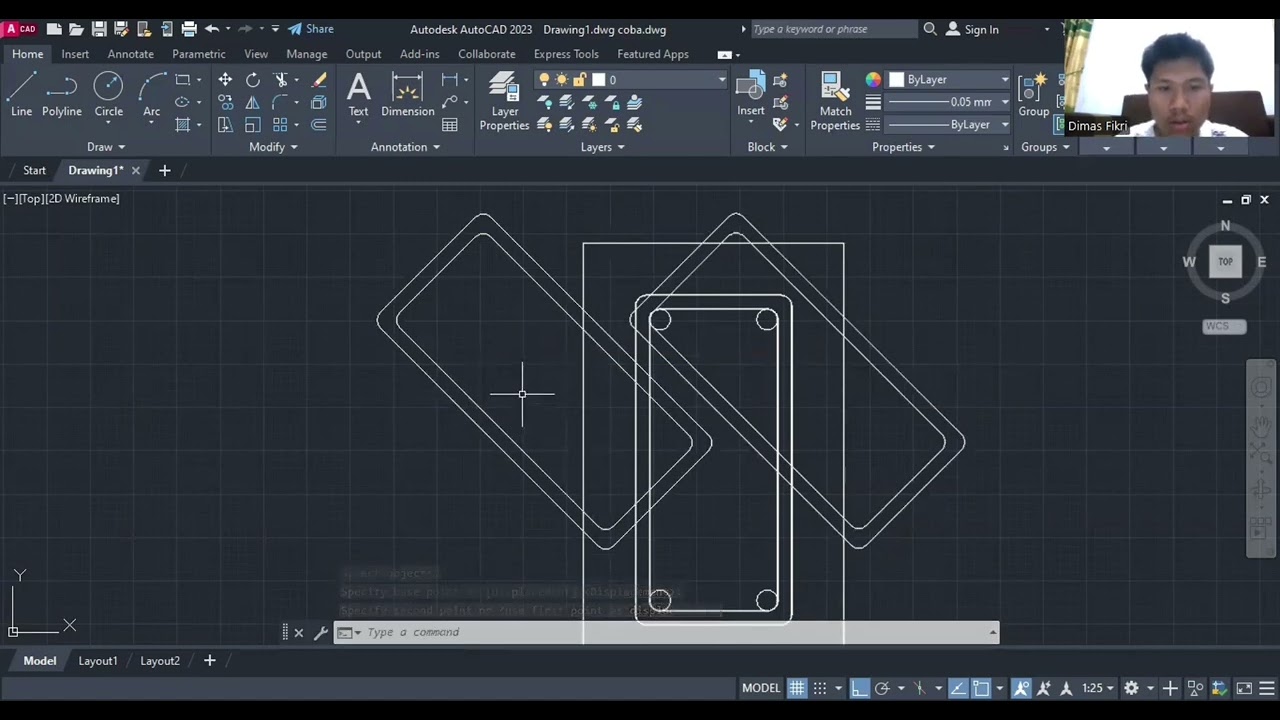Open the object color wheel swatch
Viewport: 1280px width, 720px height.
coord(873,80)
